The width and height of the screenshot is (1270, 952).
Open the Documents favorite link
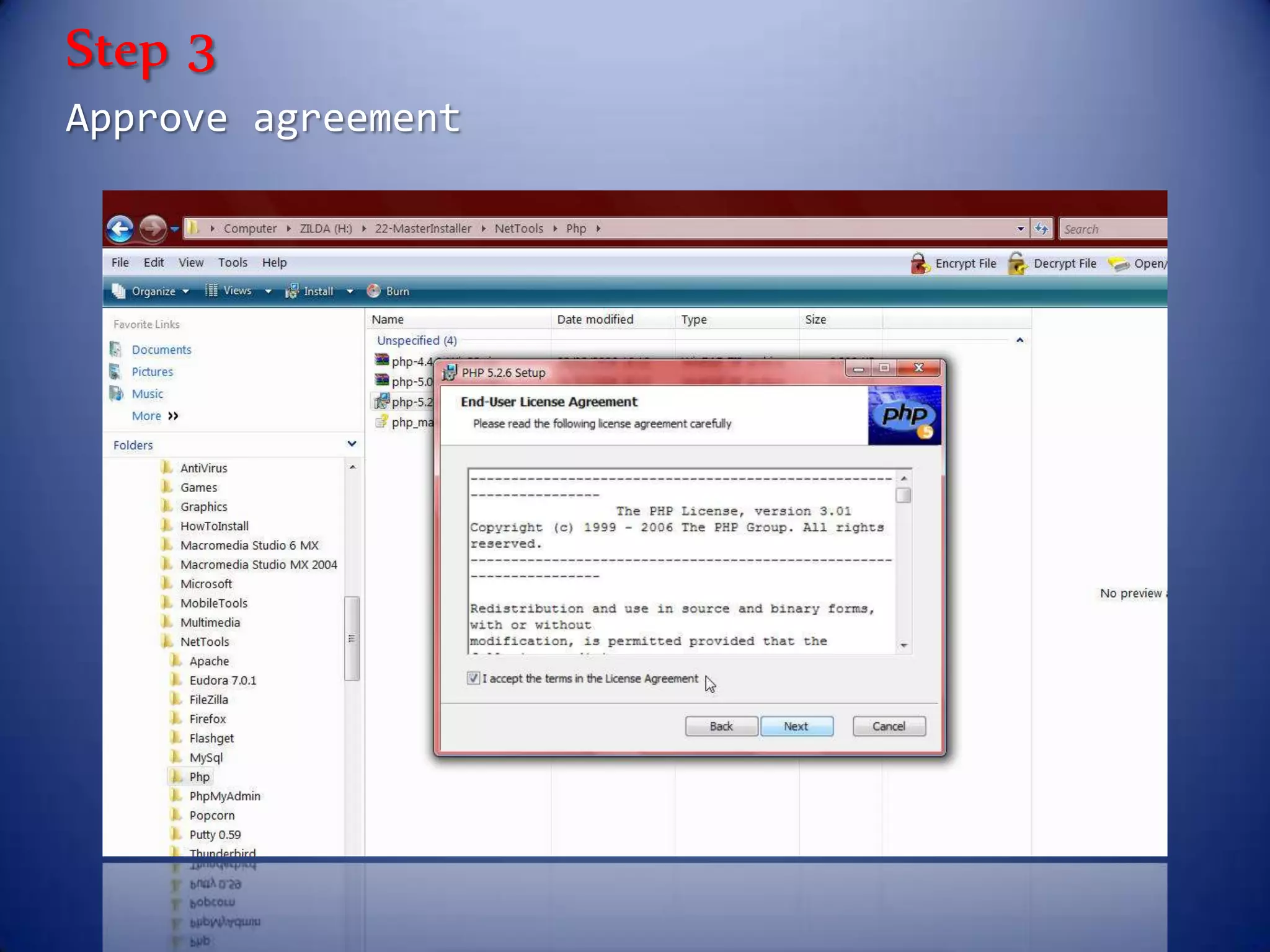pos(161,350)
